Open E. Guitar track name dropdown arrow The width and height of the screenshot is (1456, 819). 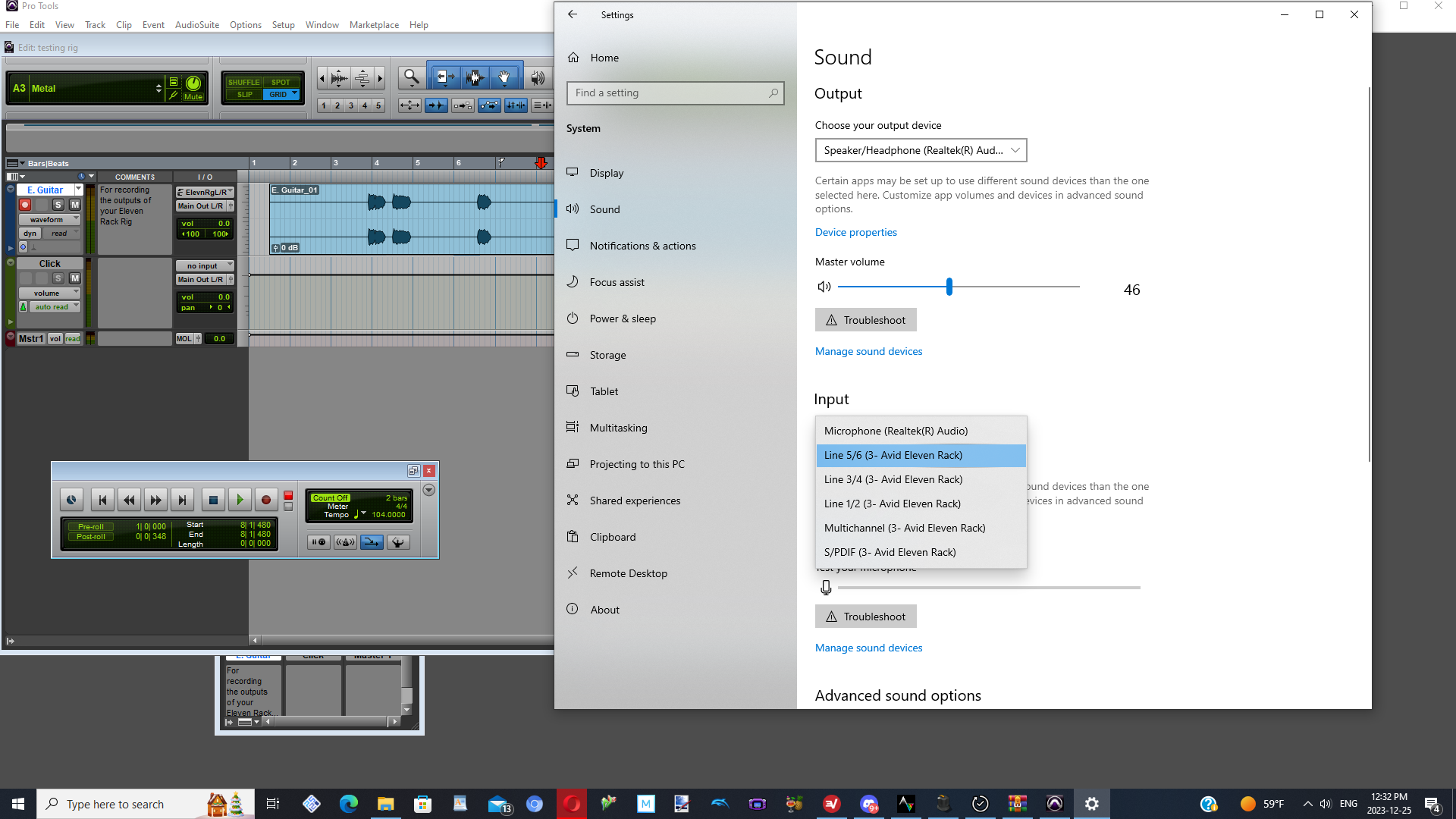[x=78, y=190]
